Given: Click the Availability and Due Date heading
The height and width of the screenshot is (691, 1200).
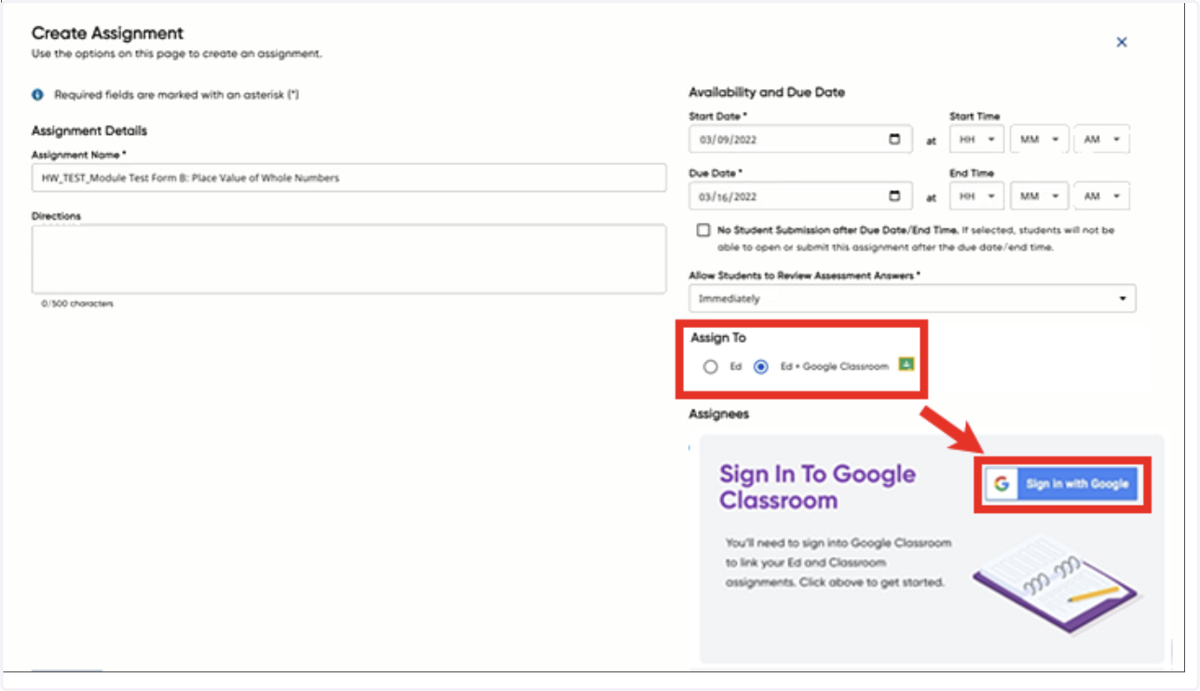Looking at the screenshot, I should click(x=767, y=92).
